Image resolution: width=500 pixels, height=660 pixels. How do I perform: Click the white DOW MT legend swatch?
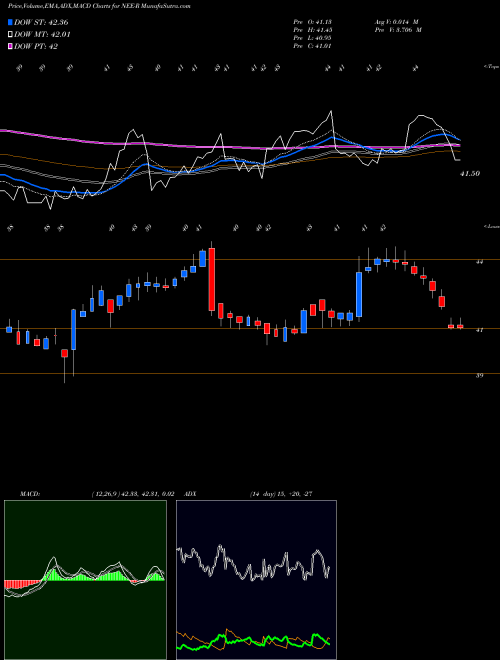point(11,35)
